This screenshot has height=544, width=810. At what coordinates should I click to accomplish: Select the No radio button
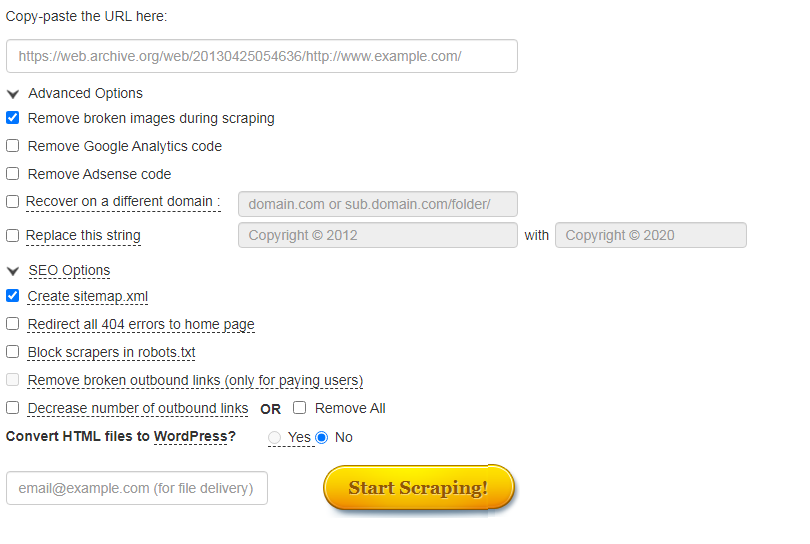click(322, 438)
